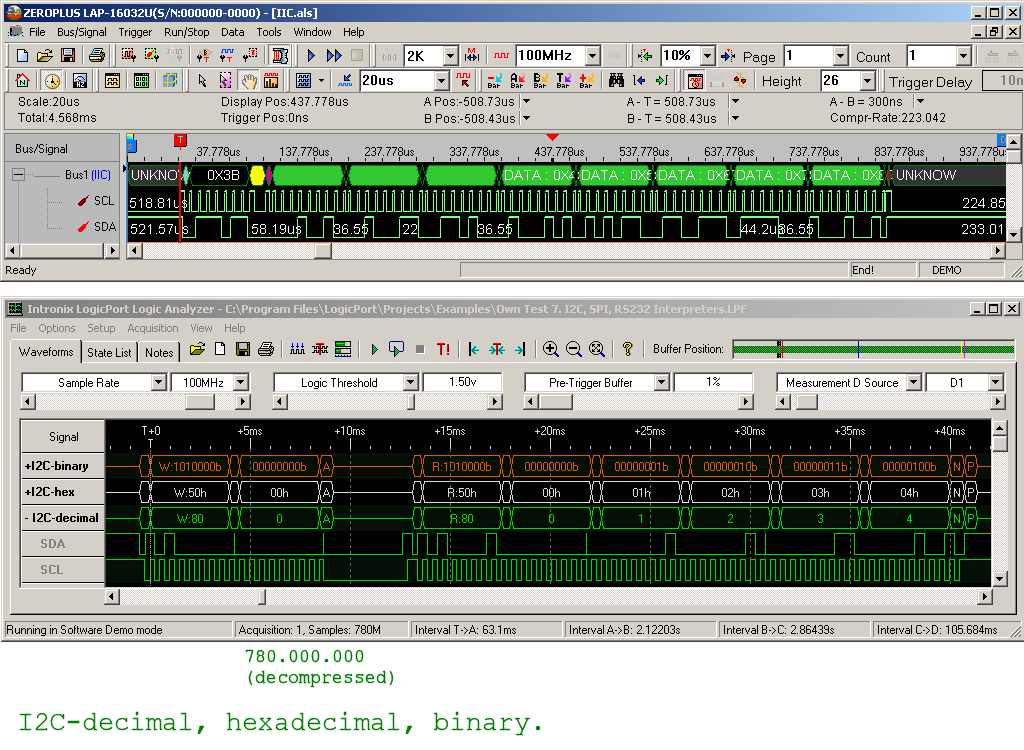Click the zoom full magnifier in LogicPort

(597, 350)
